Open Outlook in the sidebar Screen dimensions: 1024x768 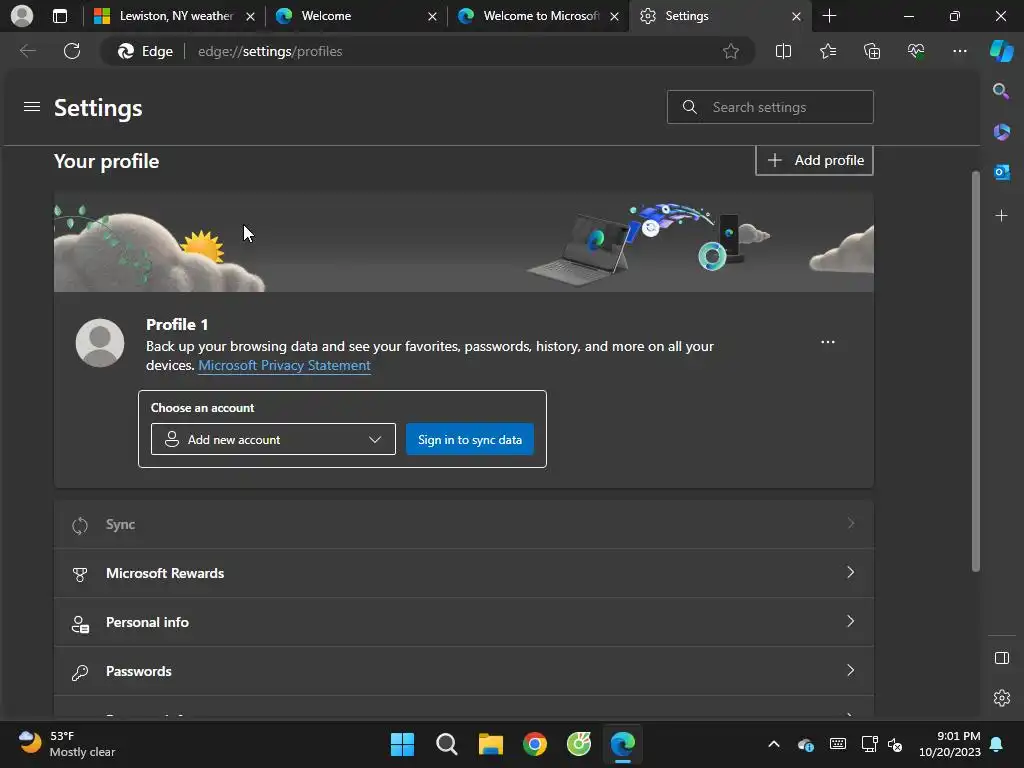[1001, 172]
